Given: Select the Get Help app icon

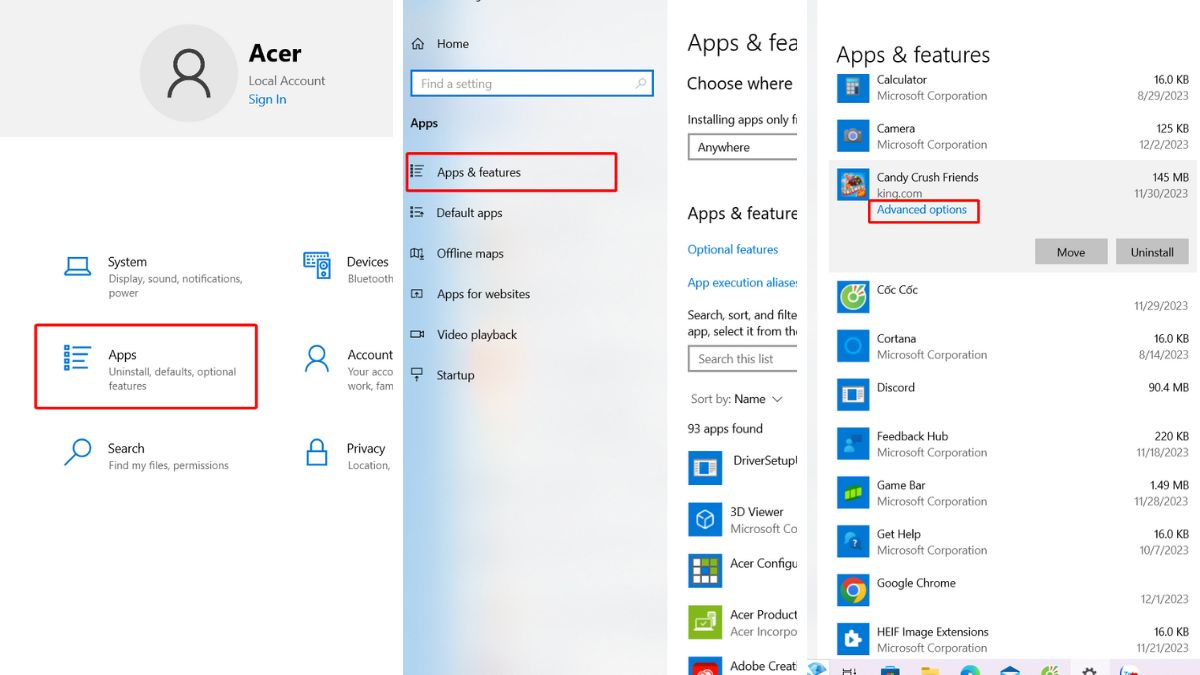Looking at the screenshot, I should point(853,541).
